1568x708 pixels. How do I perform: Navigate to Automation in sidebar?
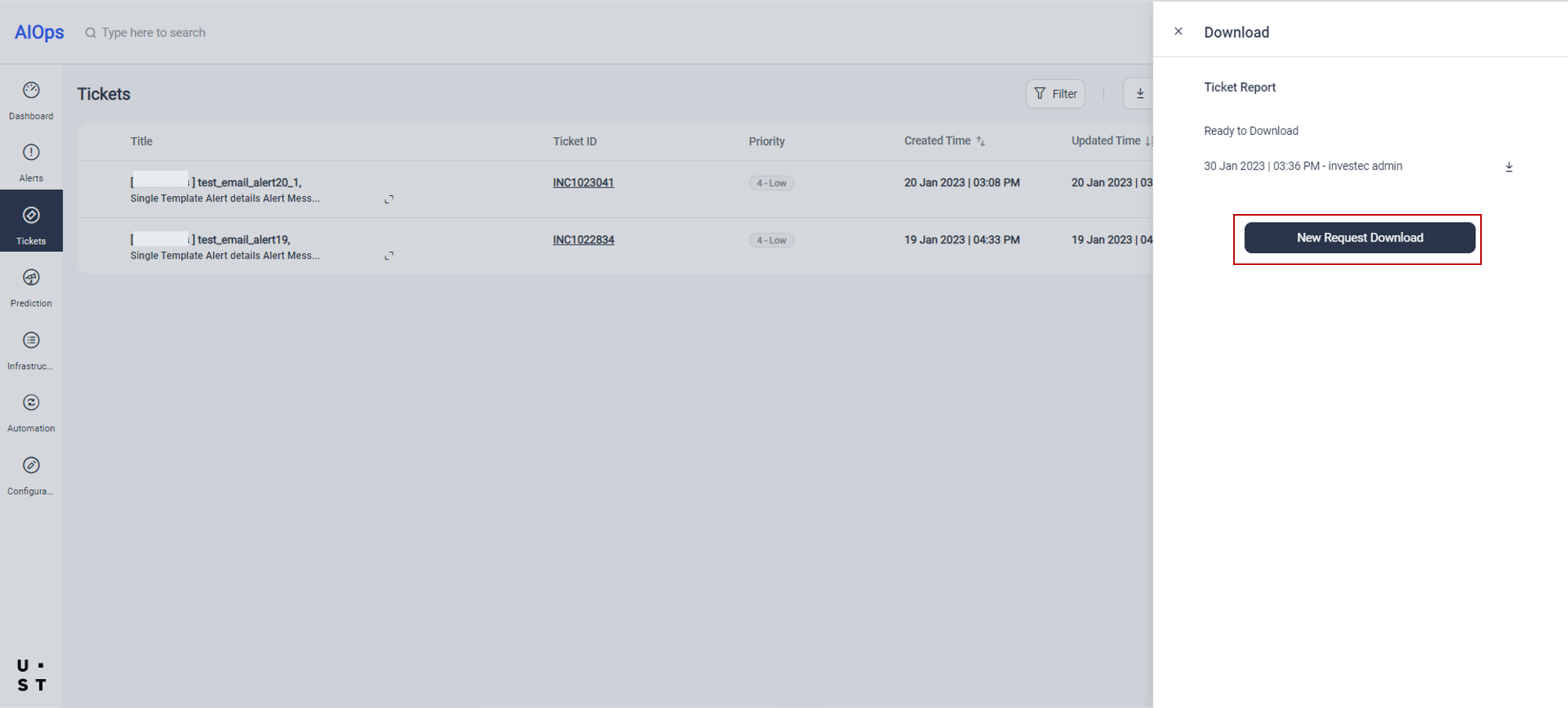pos(31,403)
